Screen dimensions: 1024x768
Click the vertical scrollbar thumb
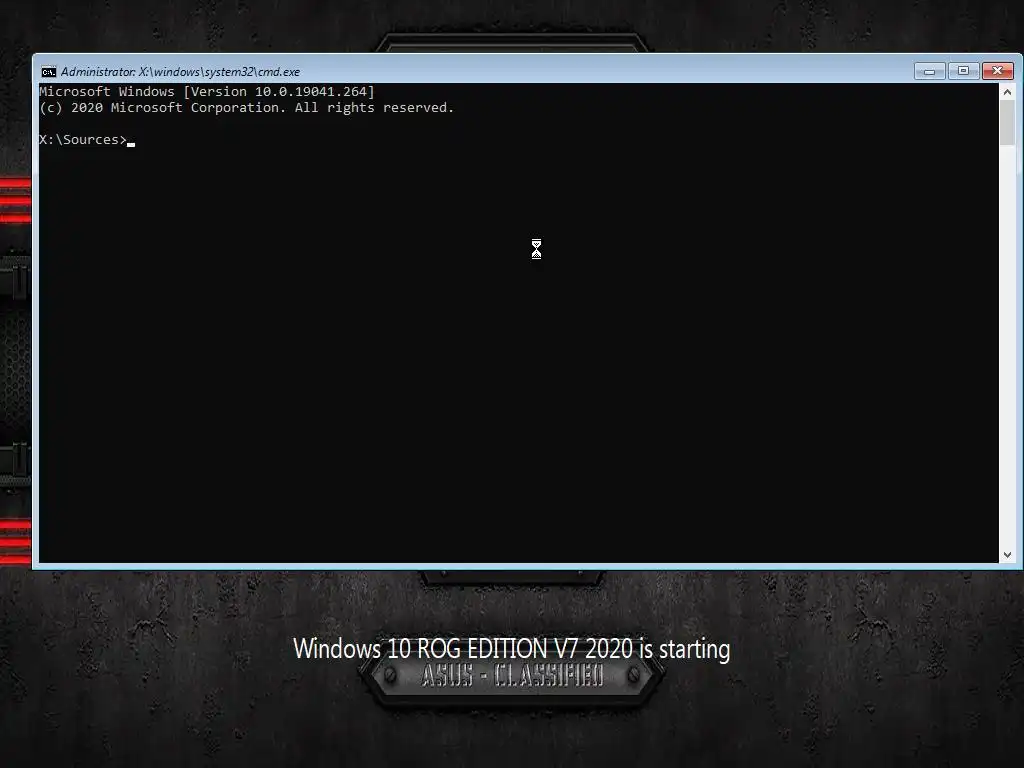[x=1007, y=123]
